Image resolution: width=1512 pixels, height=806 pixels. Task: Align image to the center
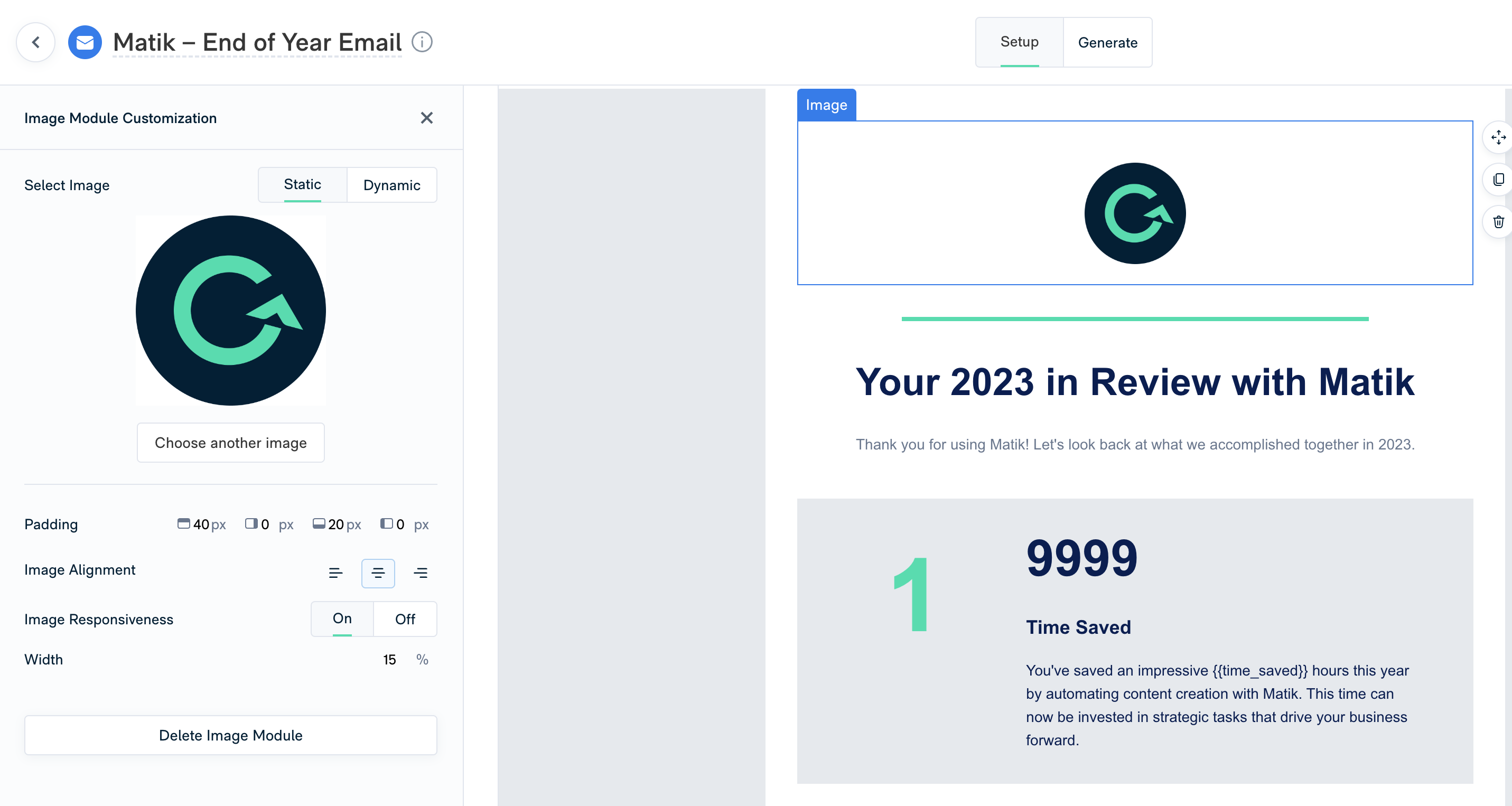click(x=378, y=573)
